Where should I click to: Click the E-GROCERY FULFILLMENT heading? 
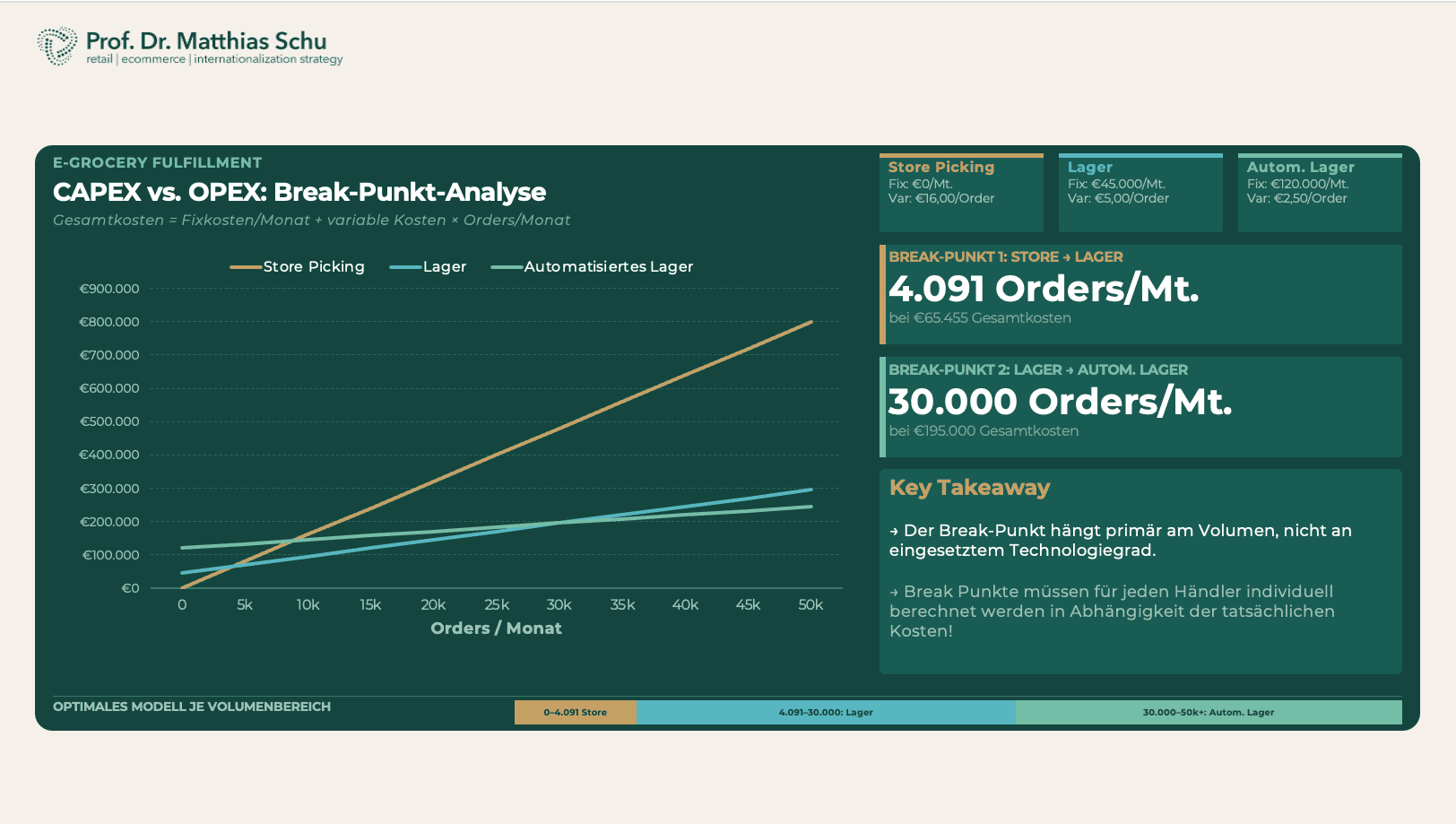(158, 162)
